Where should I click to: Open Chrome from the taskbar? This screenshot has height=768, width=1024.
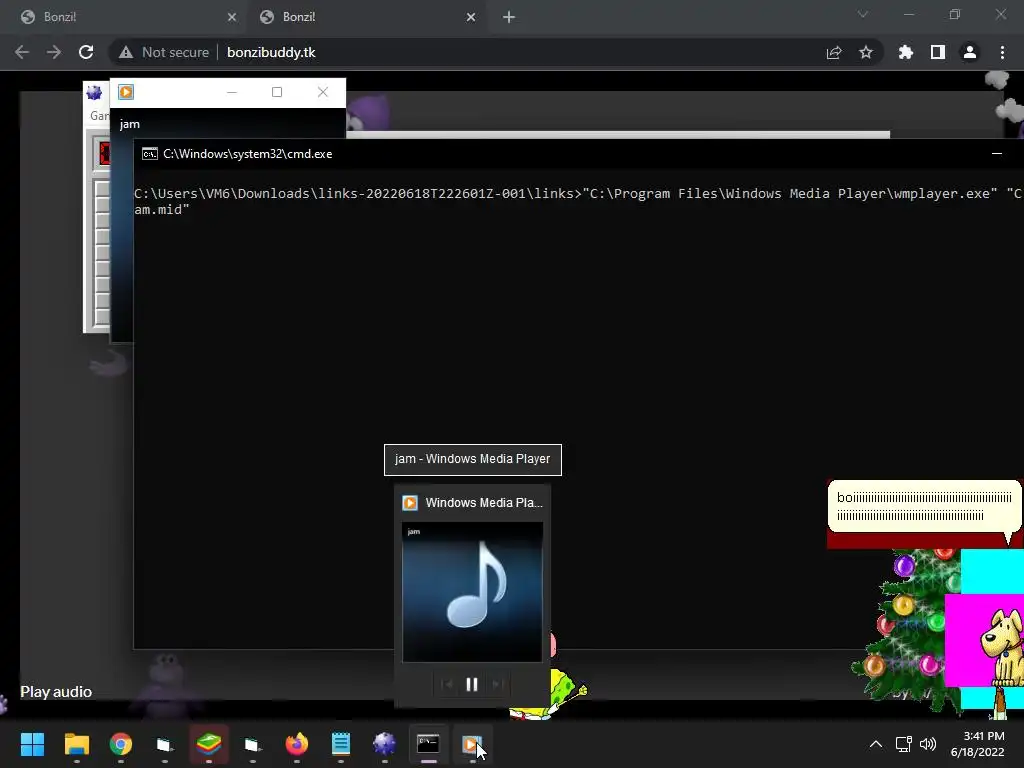pos(121,744)
